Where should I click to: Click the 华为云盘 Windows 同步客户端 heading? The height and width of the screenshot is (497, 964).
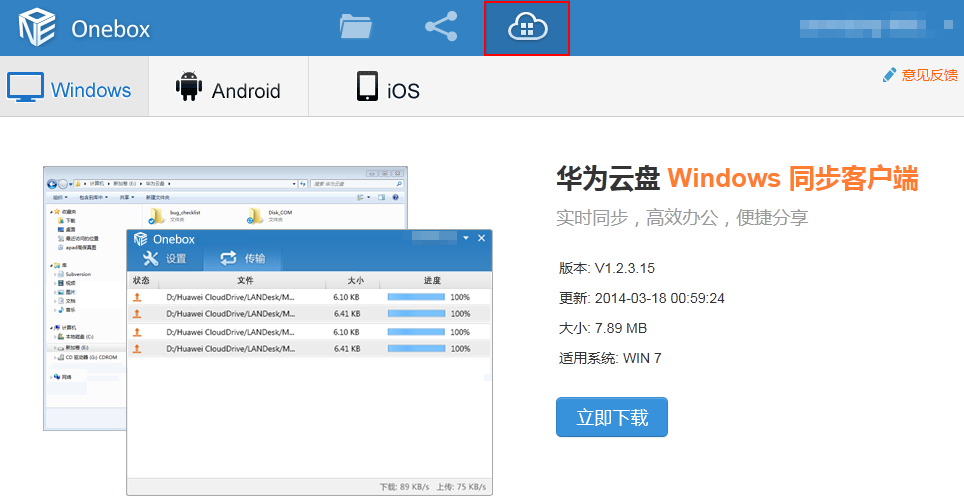point(737,178)
